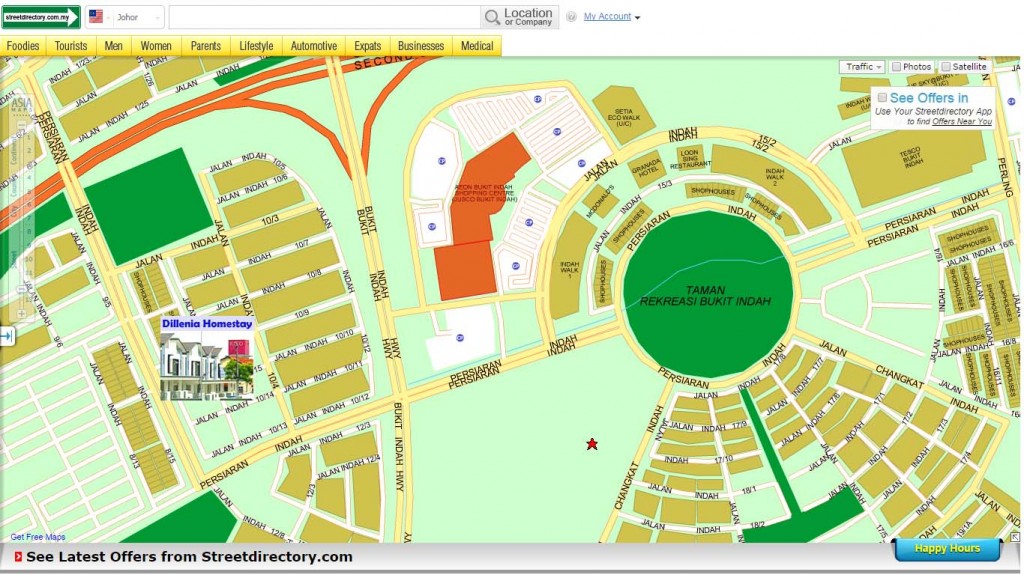Click the Malaysia flag icon
The image size is (1024, 575).
[96, 17]
